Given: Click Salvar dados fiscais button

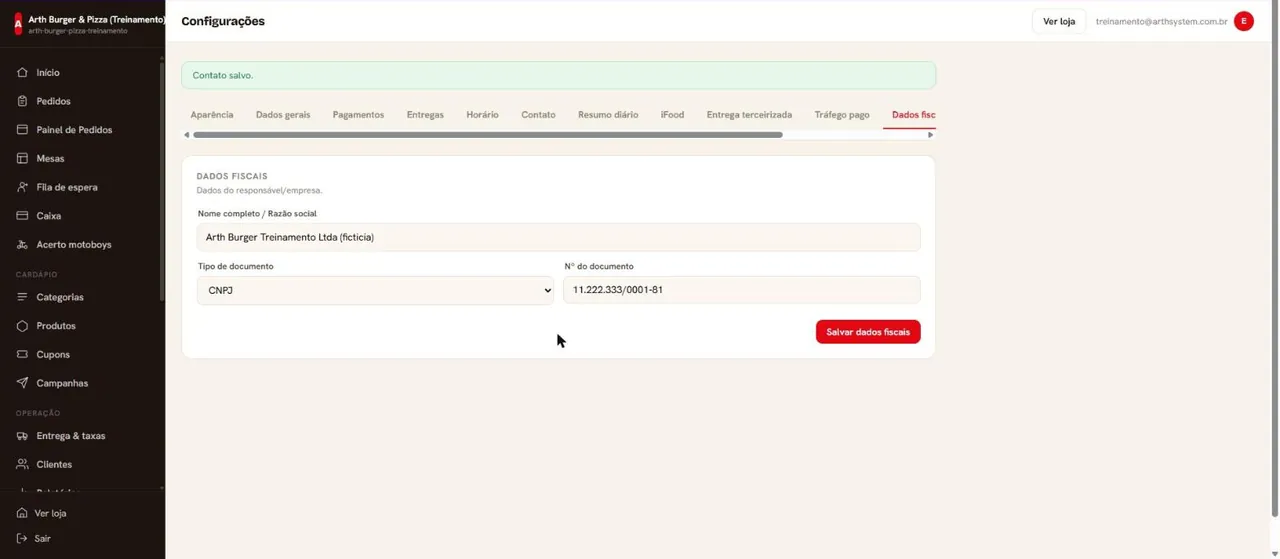Looking at the screenshot, I should click(x=868, y=332).
